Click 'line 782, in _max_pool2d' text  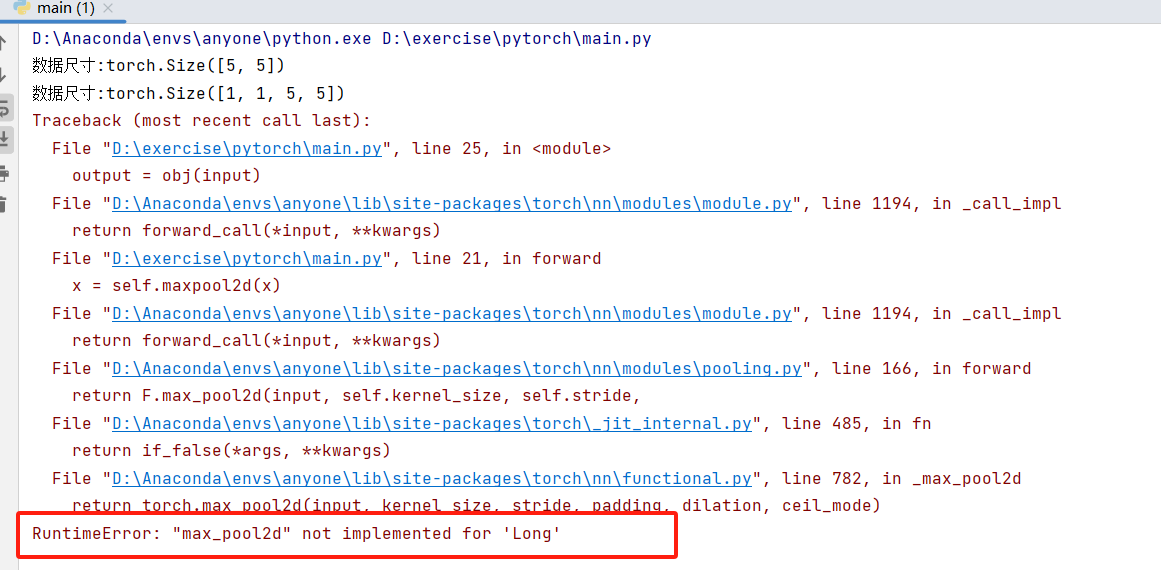point(900,478)
